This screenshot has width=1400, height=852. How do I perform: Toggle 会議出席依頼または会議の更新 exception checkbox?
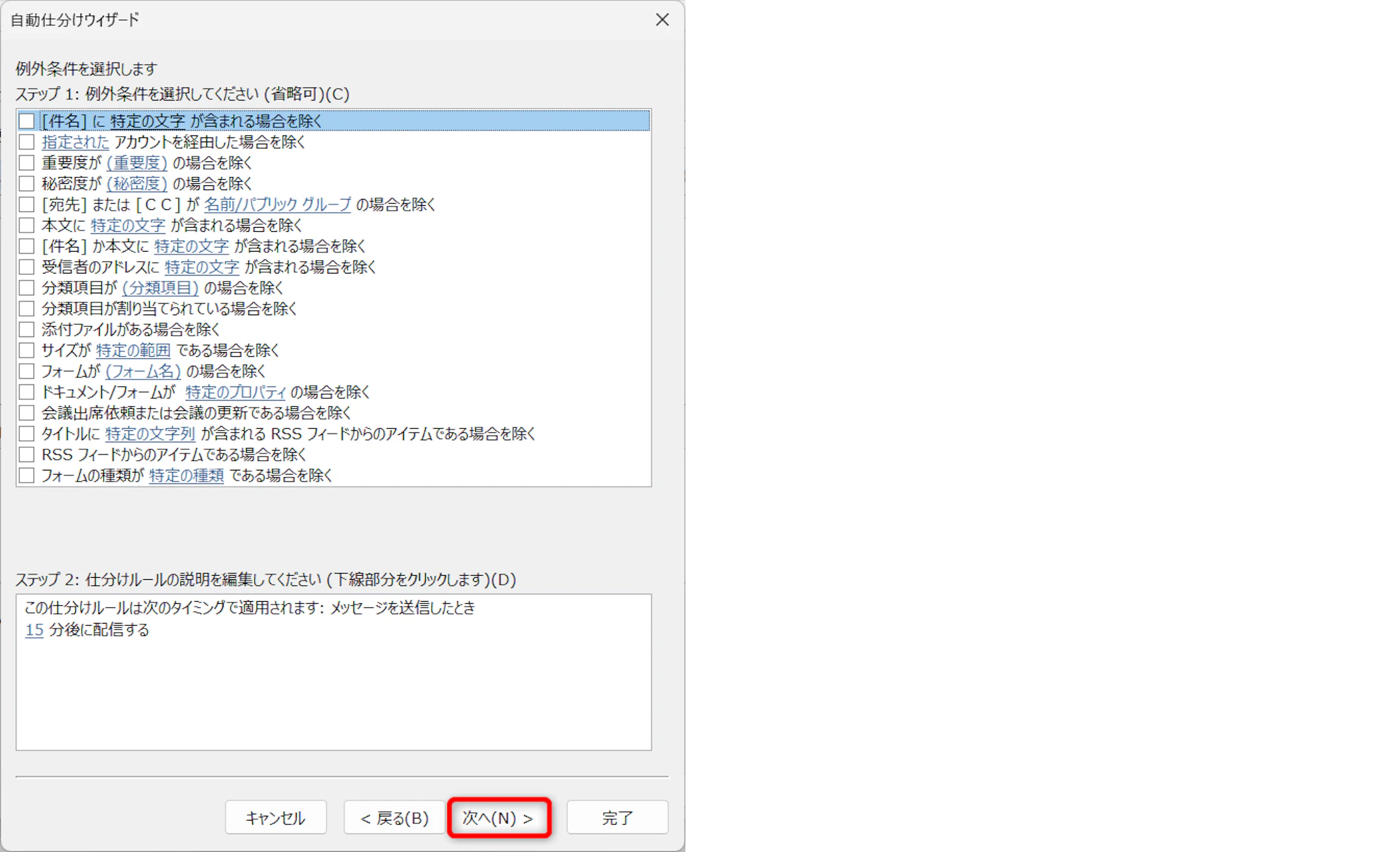27,413
